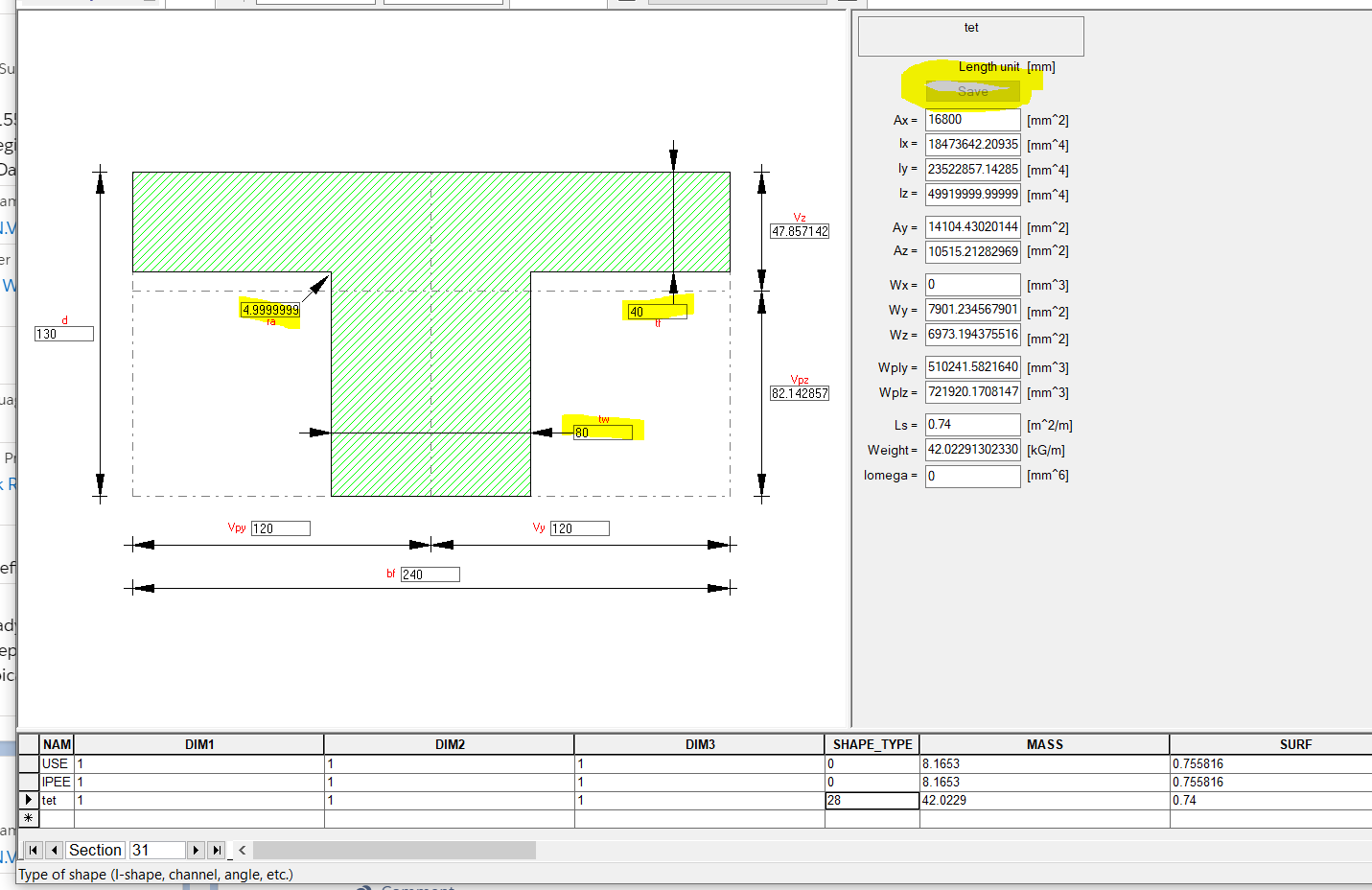Click the blue N.V link on the left
The height and width of the screenshot is (890, 1372).
click(8, 227)
